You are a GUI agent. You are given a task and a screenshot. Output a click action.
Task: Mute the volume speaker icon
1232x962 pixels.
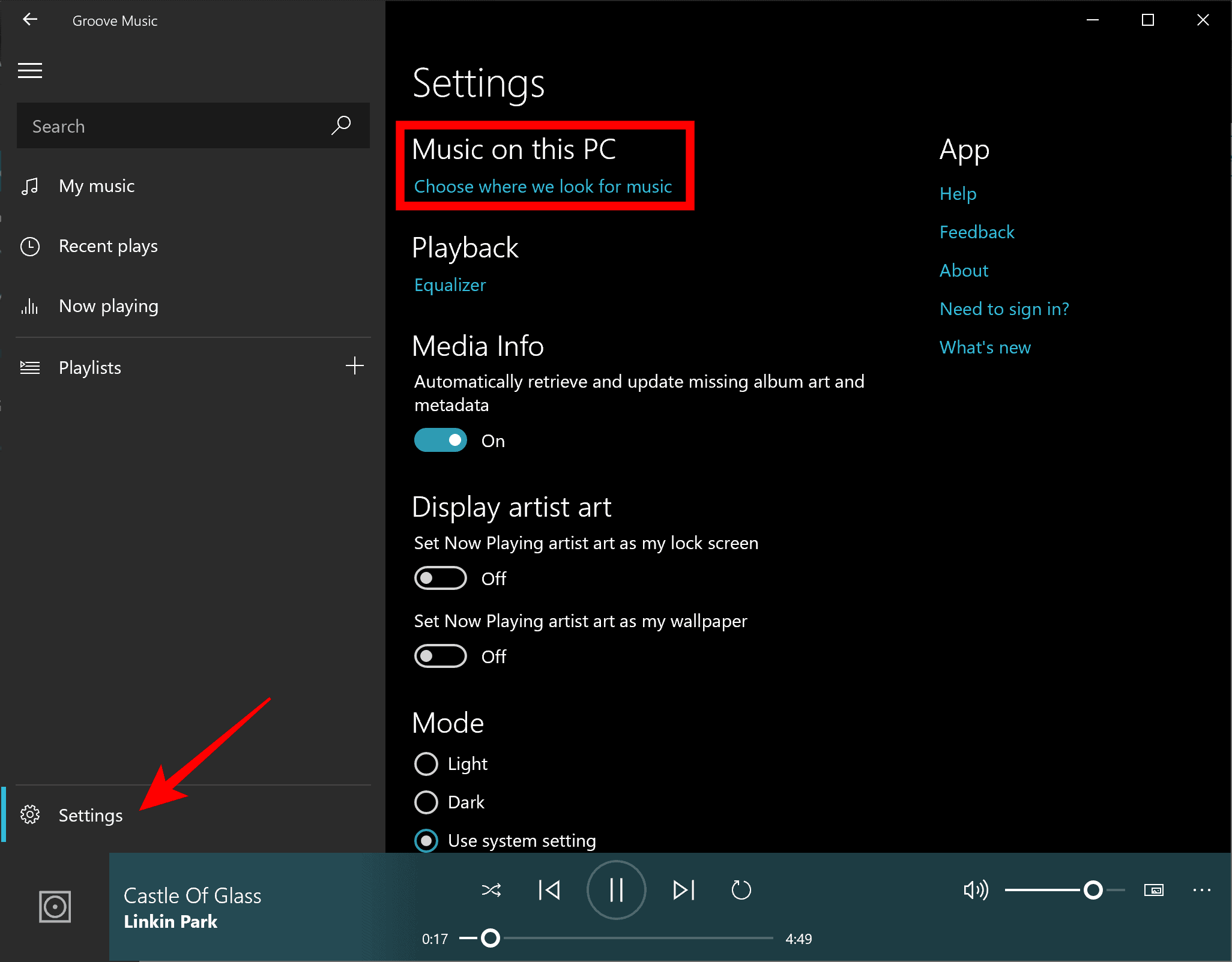[x=975, y=890]
